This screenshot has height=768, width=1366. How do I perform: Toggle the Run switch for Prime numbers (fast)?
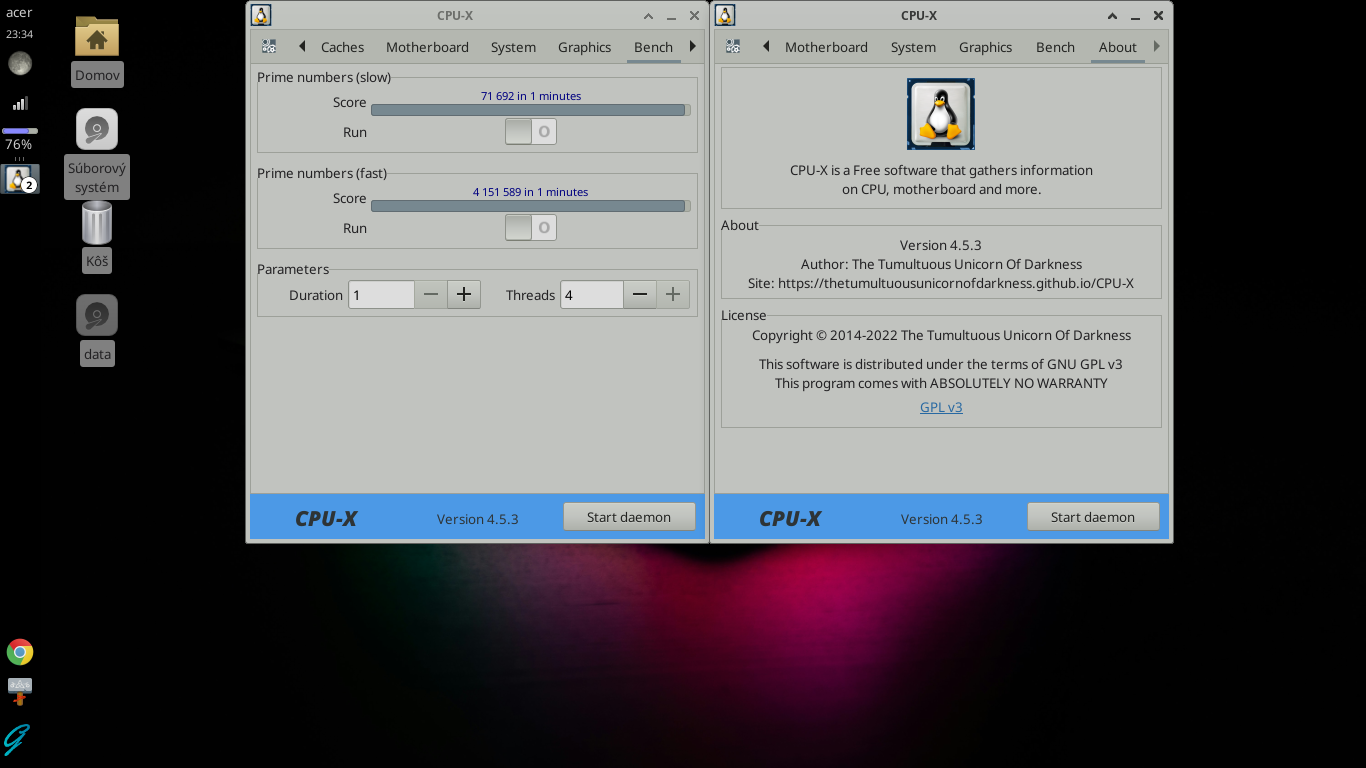531,227
